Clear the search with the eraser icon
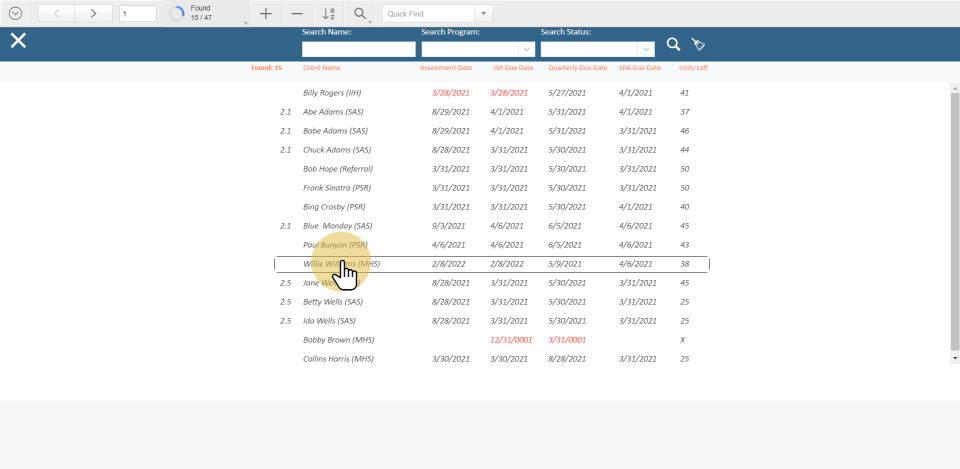Viewport: 960px width, 469px height. coord(698,45)
